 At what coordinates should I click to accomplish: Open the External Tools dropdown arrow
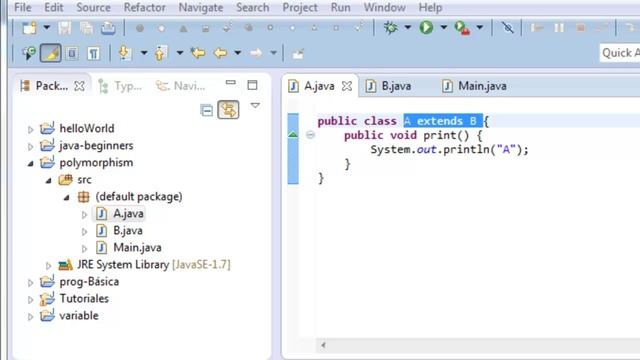tap(480, 27)
